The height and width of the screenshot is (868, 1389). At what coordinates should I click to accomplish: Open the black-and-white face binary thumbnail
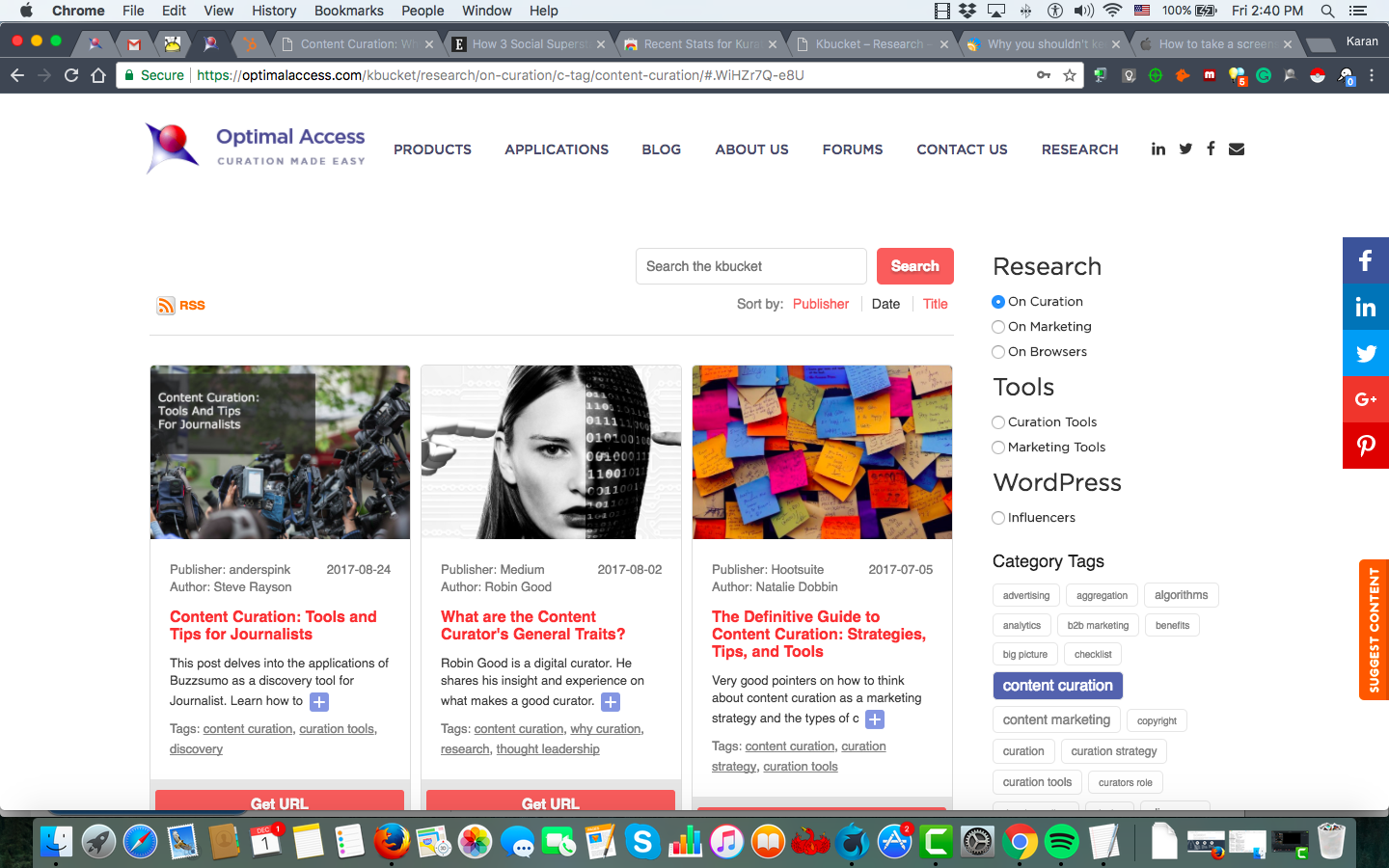551,451
